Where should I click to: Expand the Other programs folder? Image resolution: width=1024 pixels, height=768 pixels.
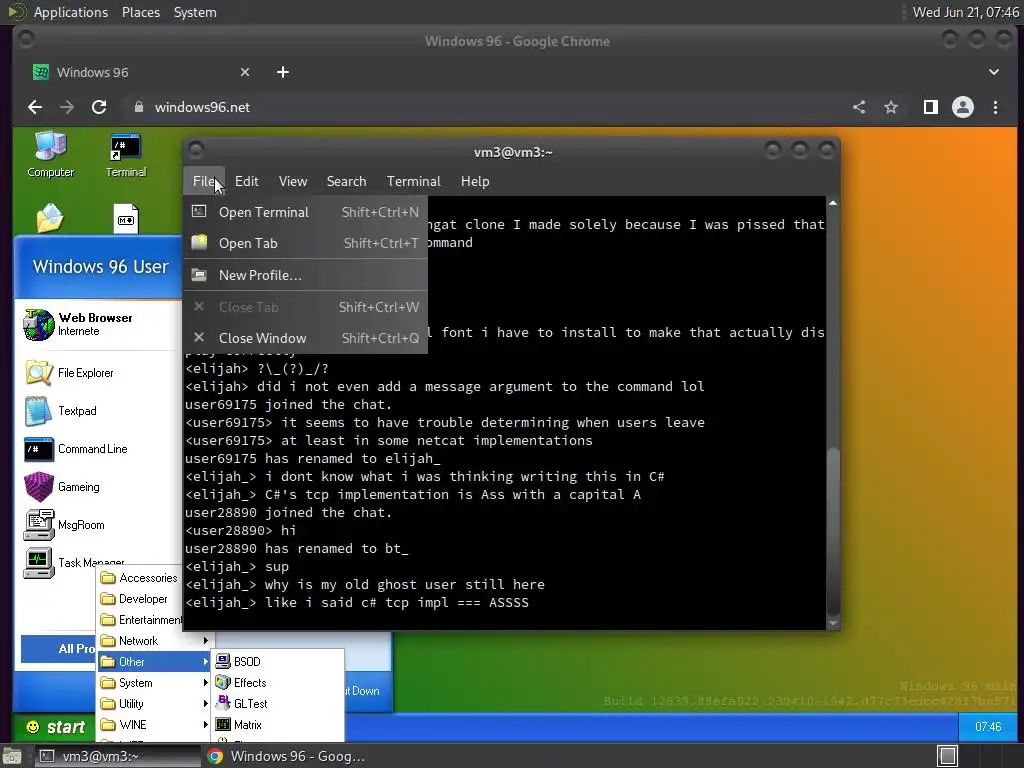155,662
